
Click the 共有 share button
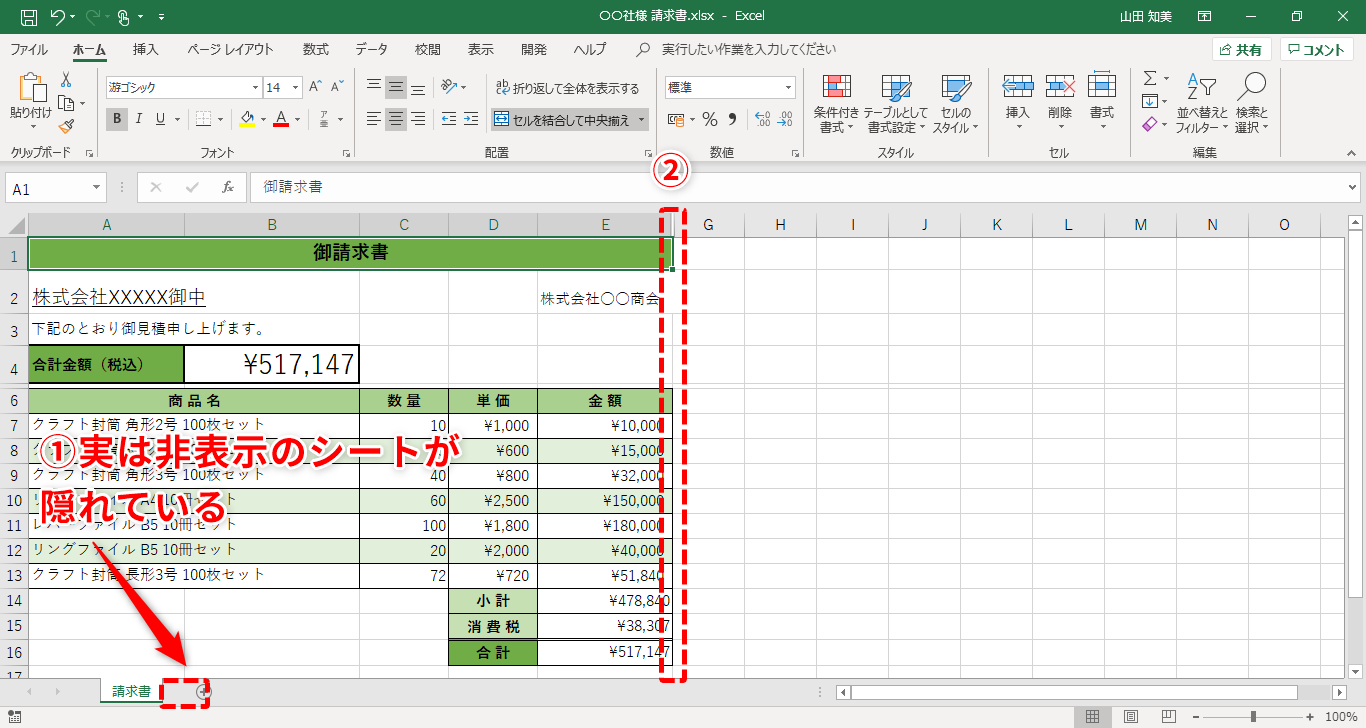coord(1241,50)
